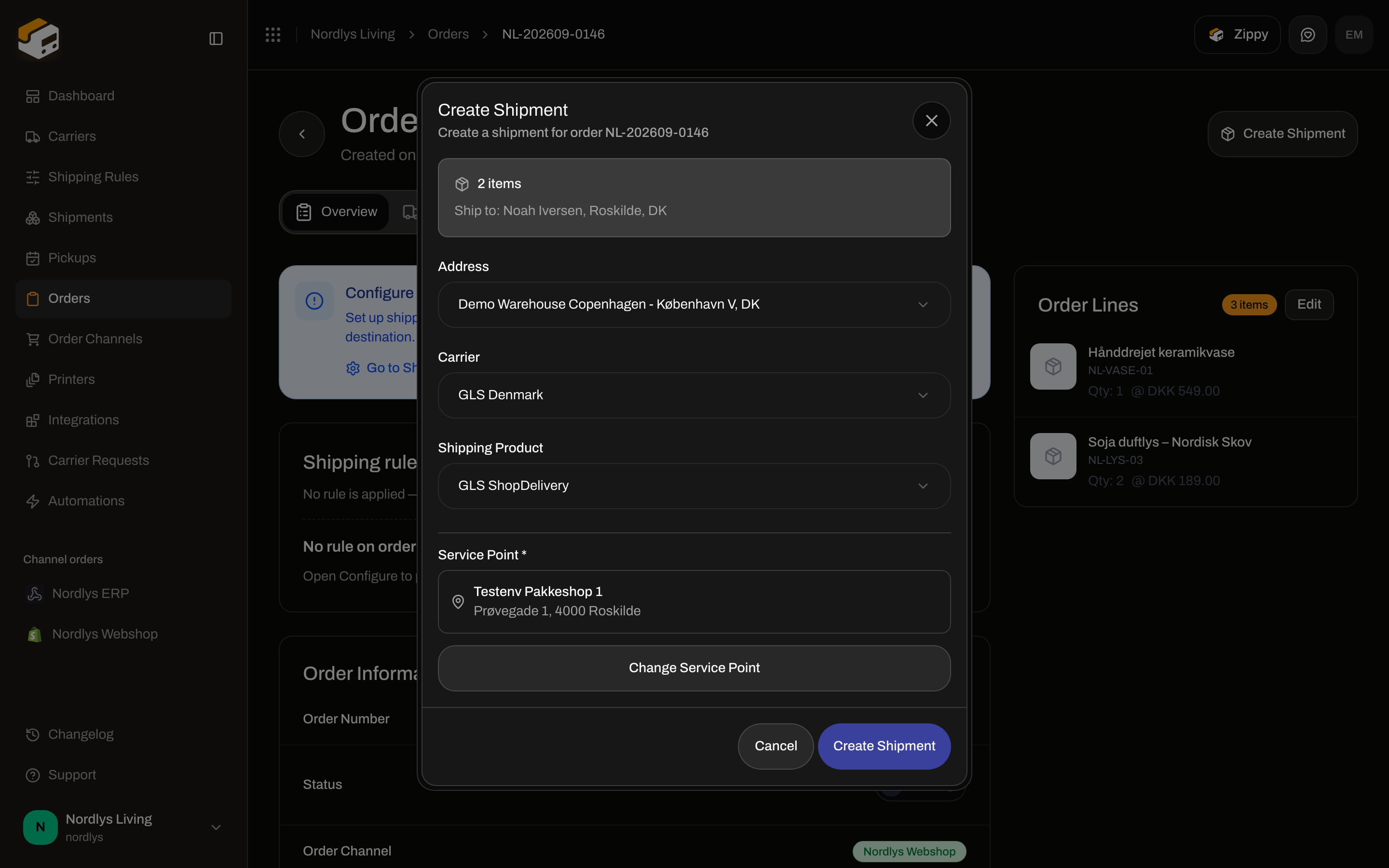
Task: Open the Support link
Action: click(123, 775)
